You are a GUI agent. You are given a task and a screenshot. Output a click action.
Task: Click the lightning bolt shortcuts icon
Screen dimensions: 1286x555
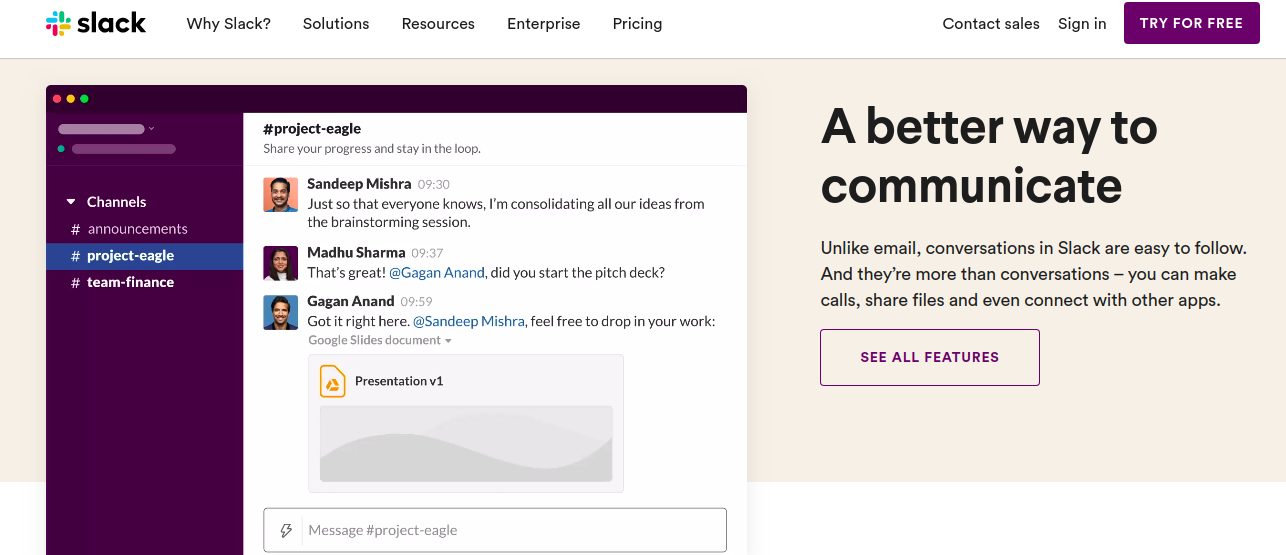coord(286,530)
